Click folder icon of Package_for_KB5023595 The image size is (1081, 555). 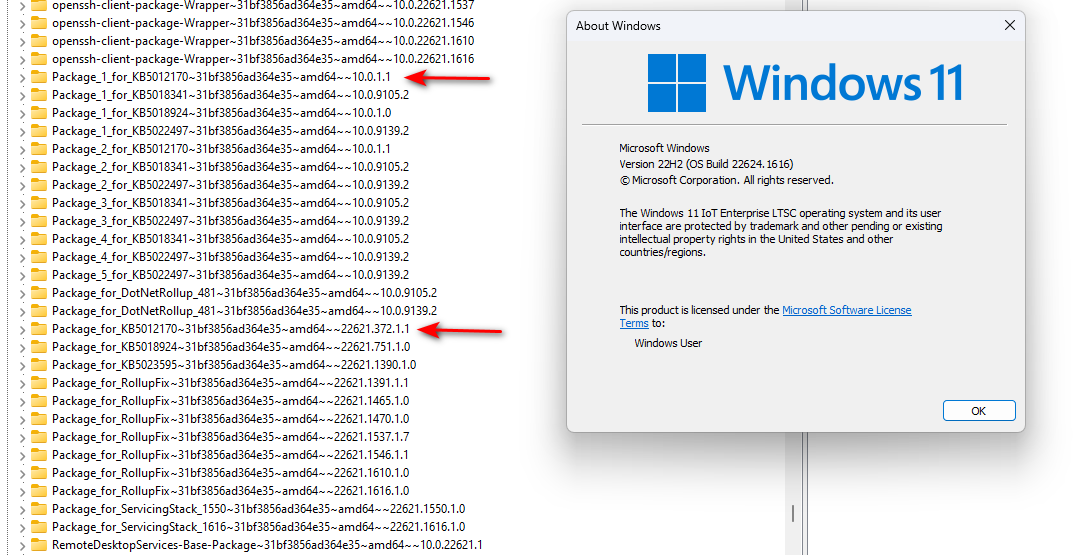[39, 365]
